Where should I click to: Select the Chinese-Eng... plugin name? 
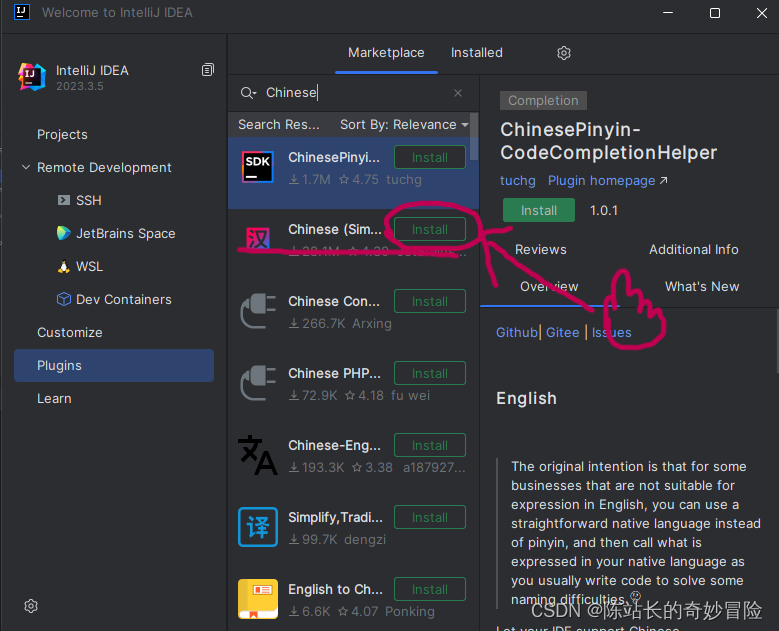(x=334, y=446)
